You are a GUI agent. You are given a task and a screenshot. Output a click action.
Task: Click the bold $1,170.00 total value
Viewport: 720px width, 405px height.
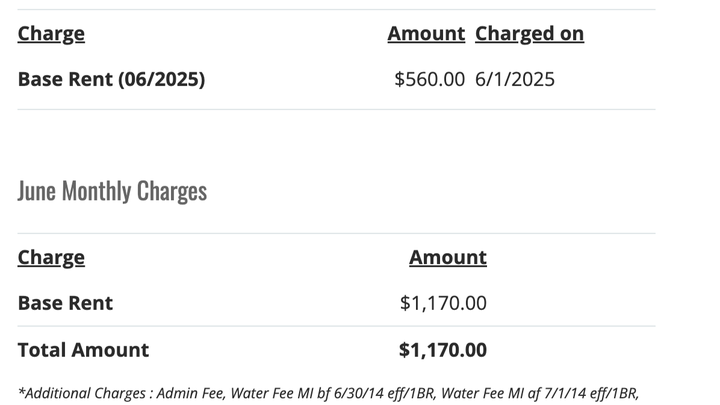442,350
